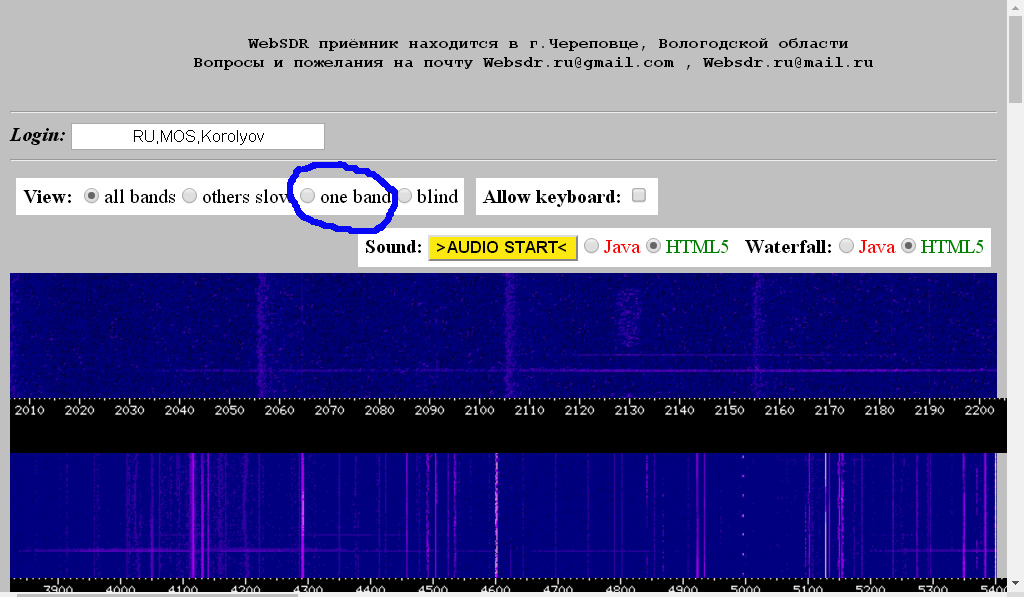Select the "all bands" view radio button
Viewport: 1024px width, 597px height.
click(91, 196)
